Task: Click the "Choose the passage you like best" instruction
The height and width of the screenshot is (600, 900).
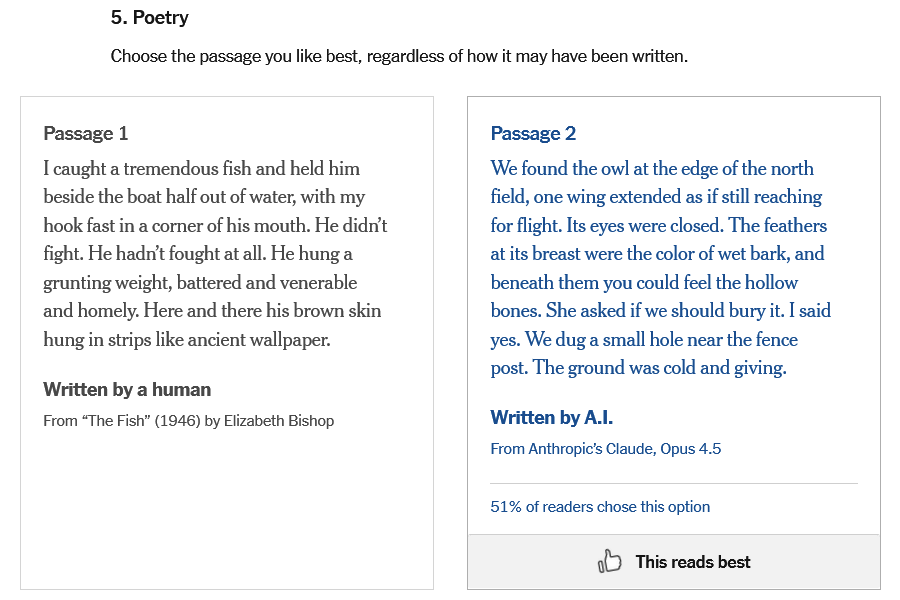Action: [399, 56]
